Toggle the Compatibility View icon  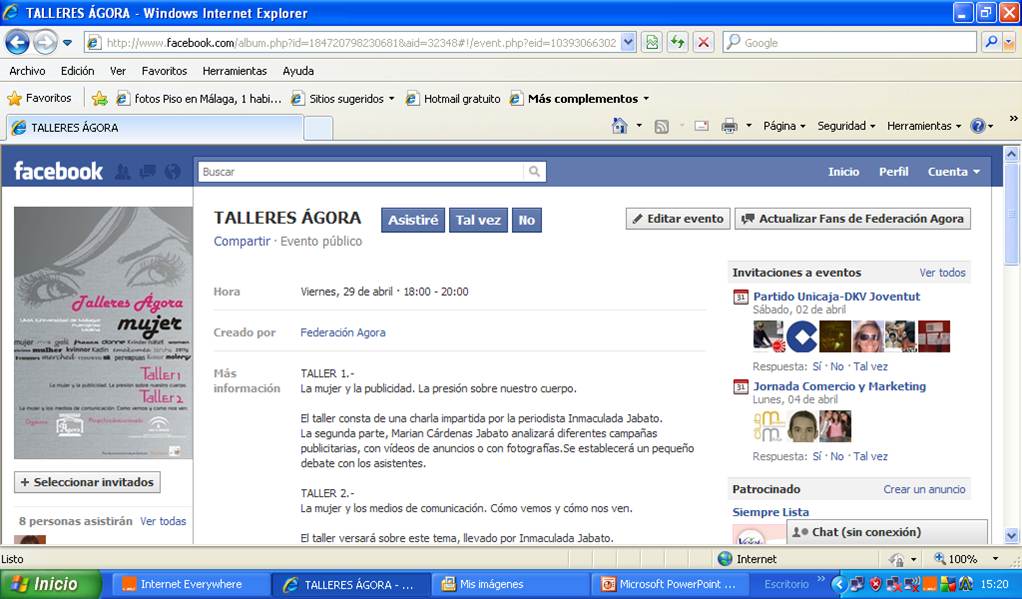(652, 43)
